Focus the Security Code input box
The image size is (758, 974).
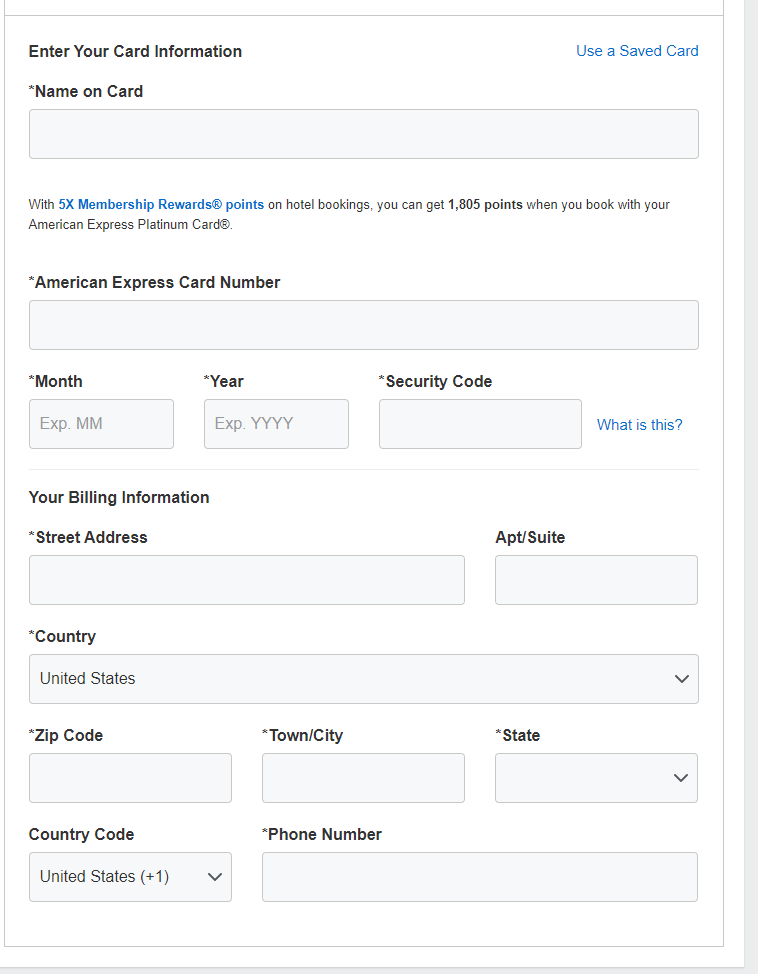pos(480,424)
